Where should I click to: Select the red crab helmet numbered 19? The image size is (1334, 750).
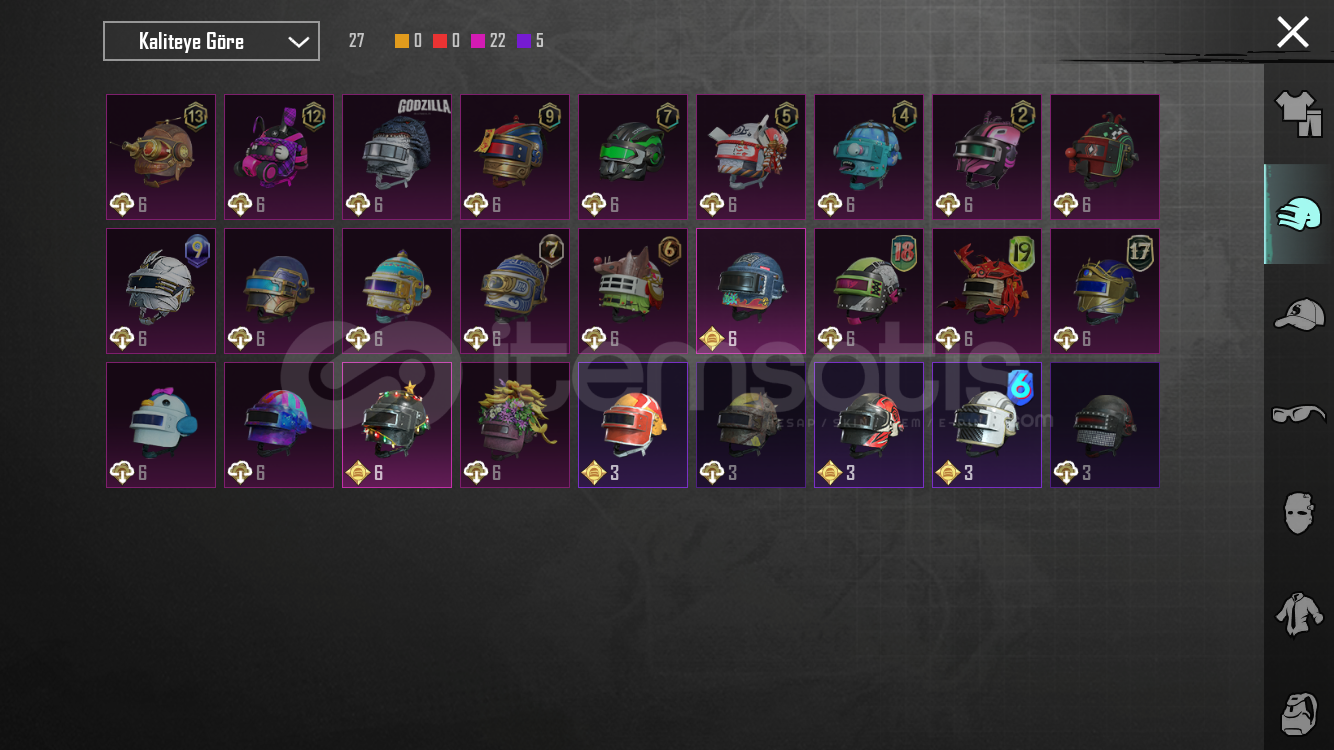click(987, 291)
